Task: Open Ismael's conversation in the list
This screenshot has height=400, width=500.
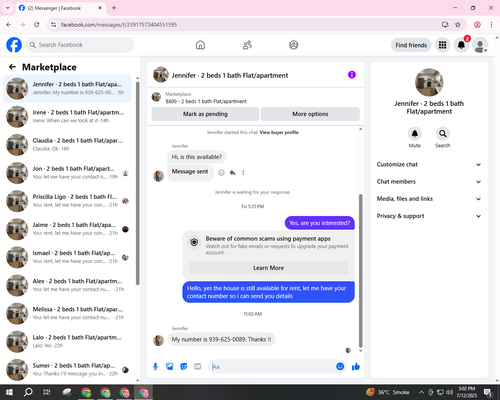Action: (x=67, y=257)
